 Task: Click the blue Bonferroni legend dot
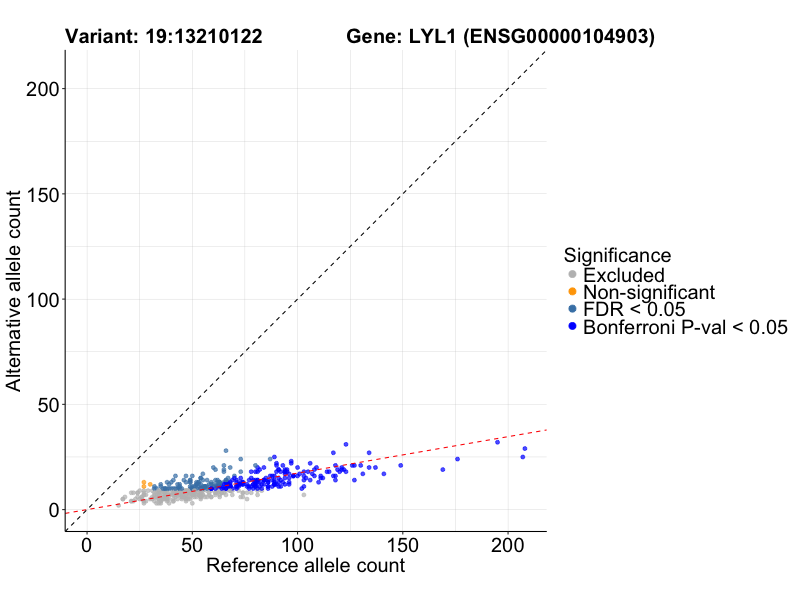pyautogui.click(x=572, y=326)
